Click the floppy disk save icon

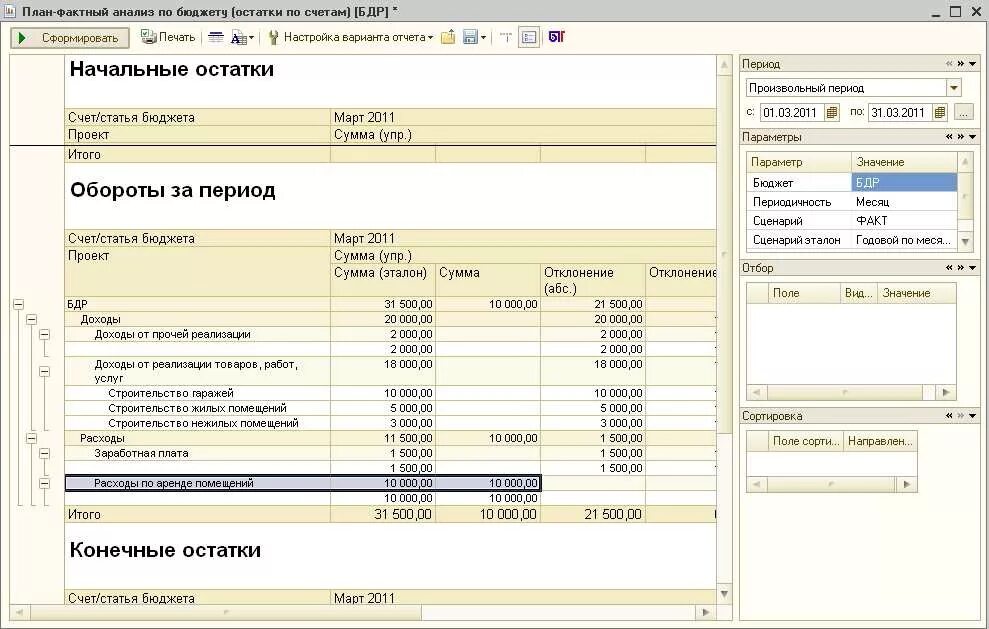470,37
